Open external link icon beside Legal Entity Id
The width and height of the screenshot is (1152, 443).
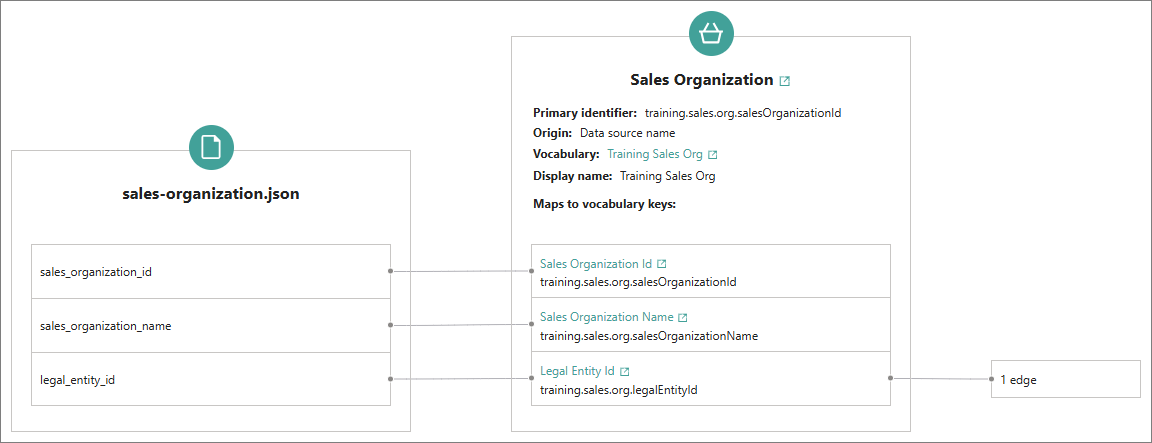pos(624,372)
